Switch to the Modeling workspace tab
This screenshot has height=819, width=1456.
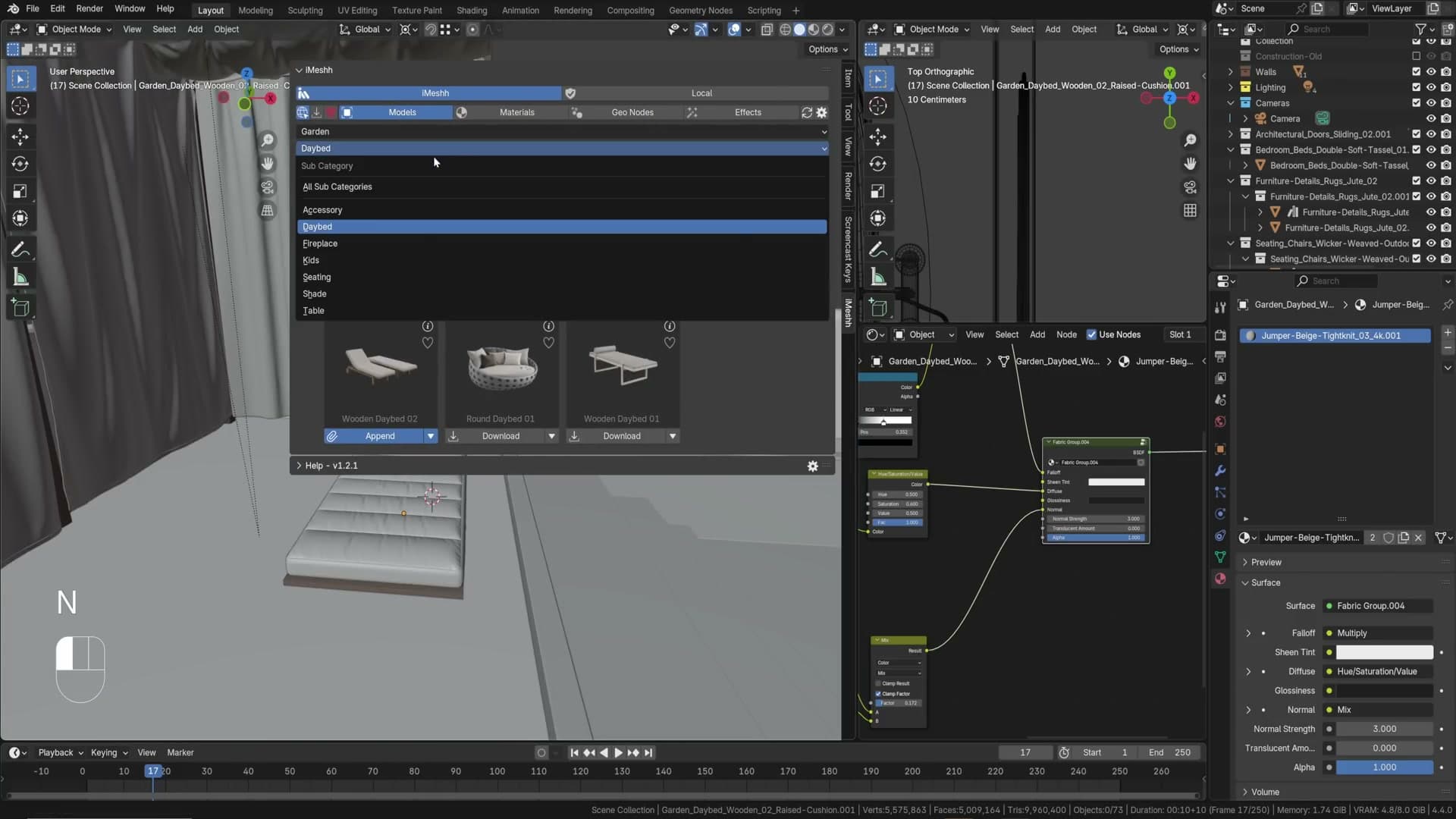point(255,11)
